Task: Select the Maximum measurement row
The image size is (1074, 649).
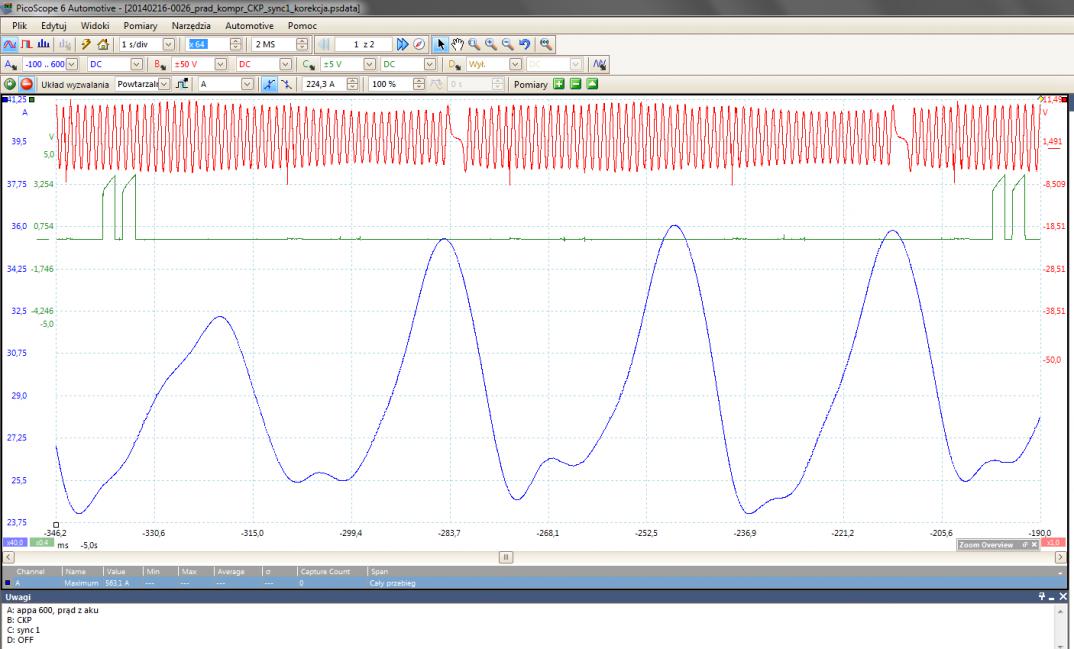Action: pyautogui.click(x=80, y=583)
